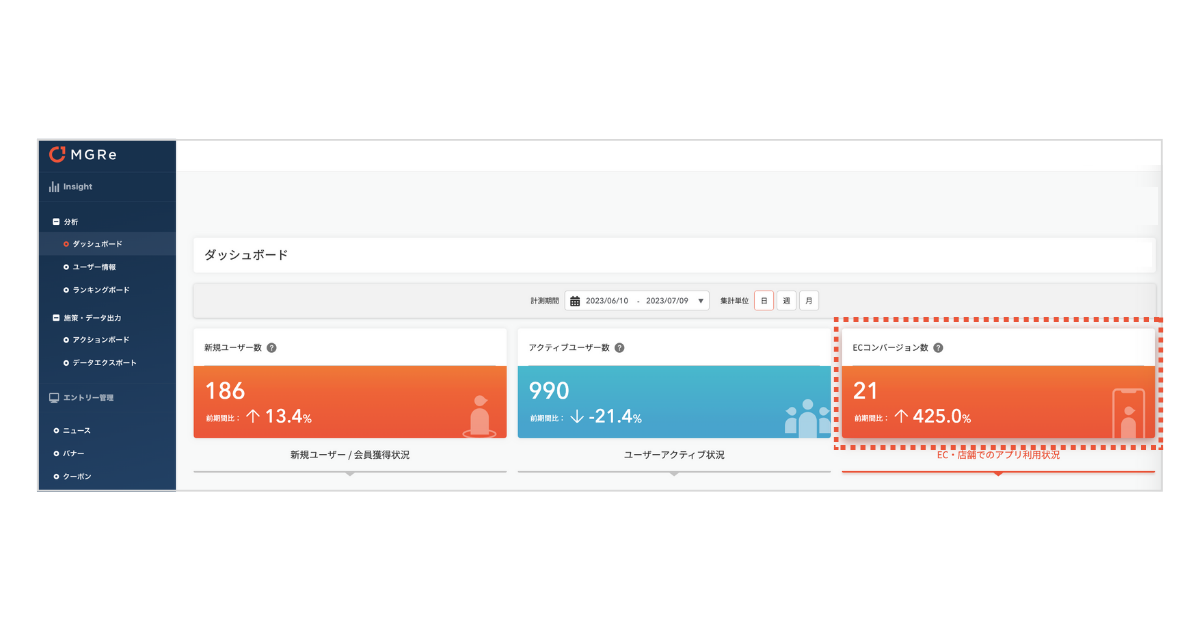Collapse the 施策・データ出力 section
Image resolution: width=1200 pixels, height=630 pixels.
pos(56,318)
